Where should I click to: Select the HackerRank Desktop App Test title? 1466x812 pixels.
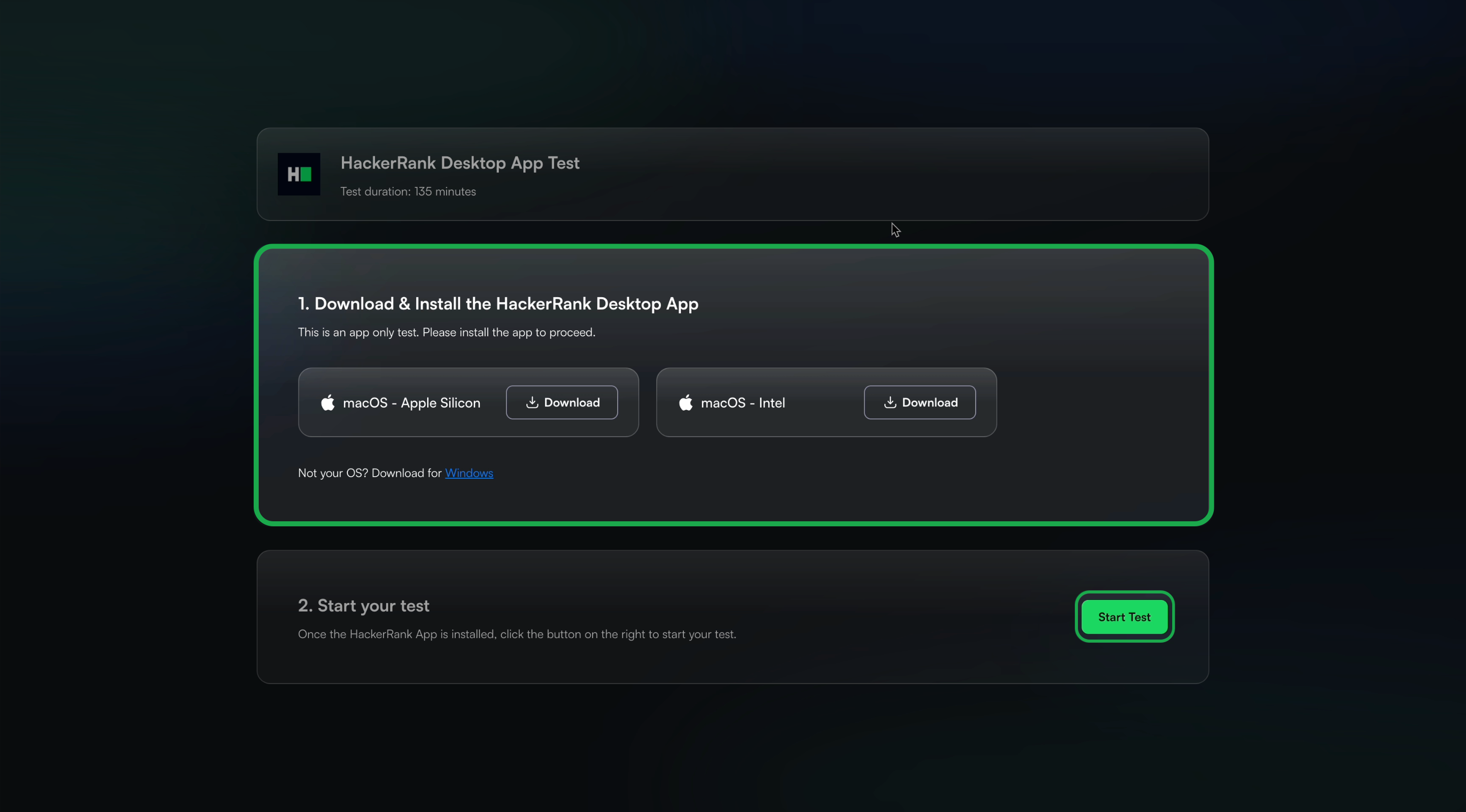pos(460,163)
